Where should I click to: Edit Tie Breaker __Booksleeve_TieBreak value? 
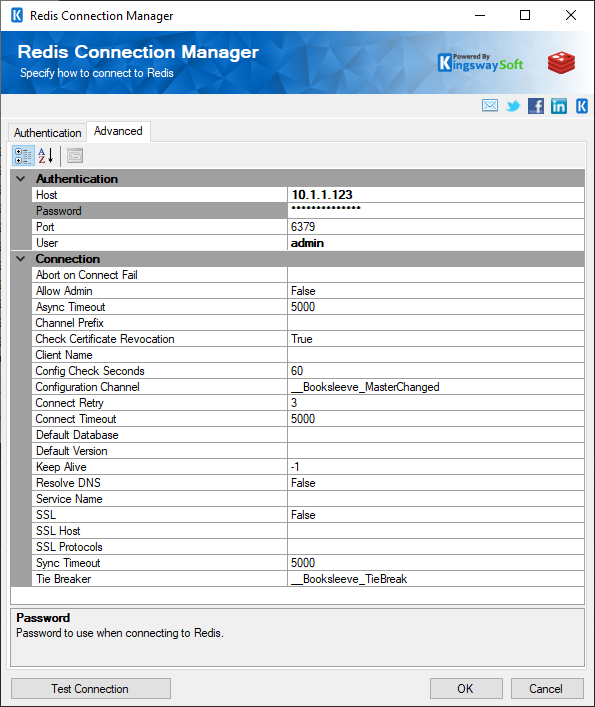click(x=436, y=579)
